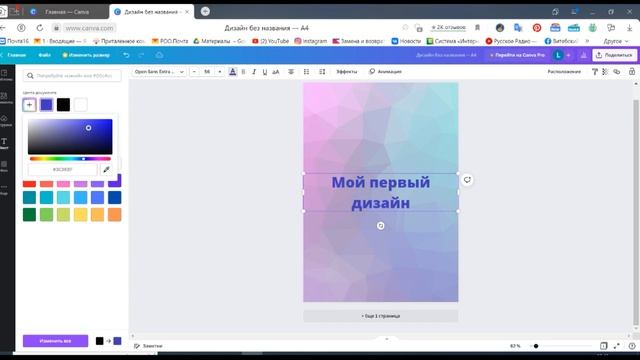Enter fullscreen presentation mode
This screenshot has height=360, width=640.
click(x=617, y=346)
